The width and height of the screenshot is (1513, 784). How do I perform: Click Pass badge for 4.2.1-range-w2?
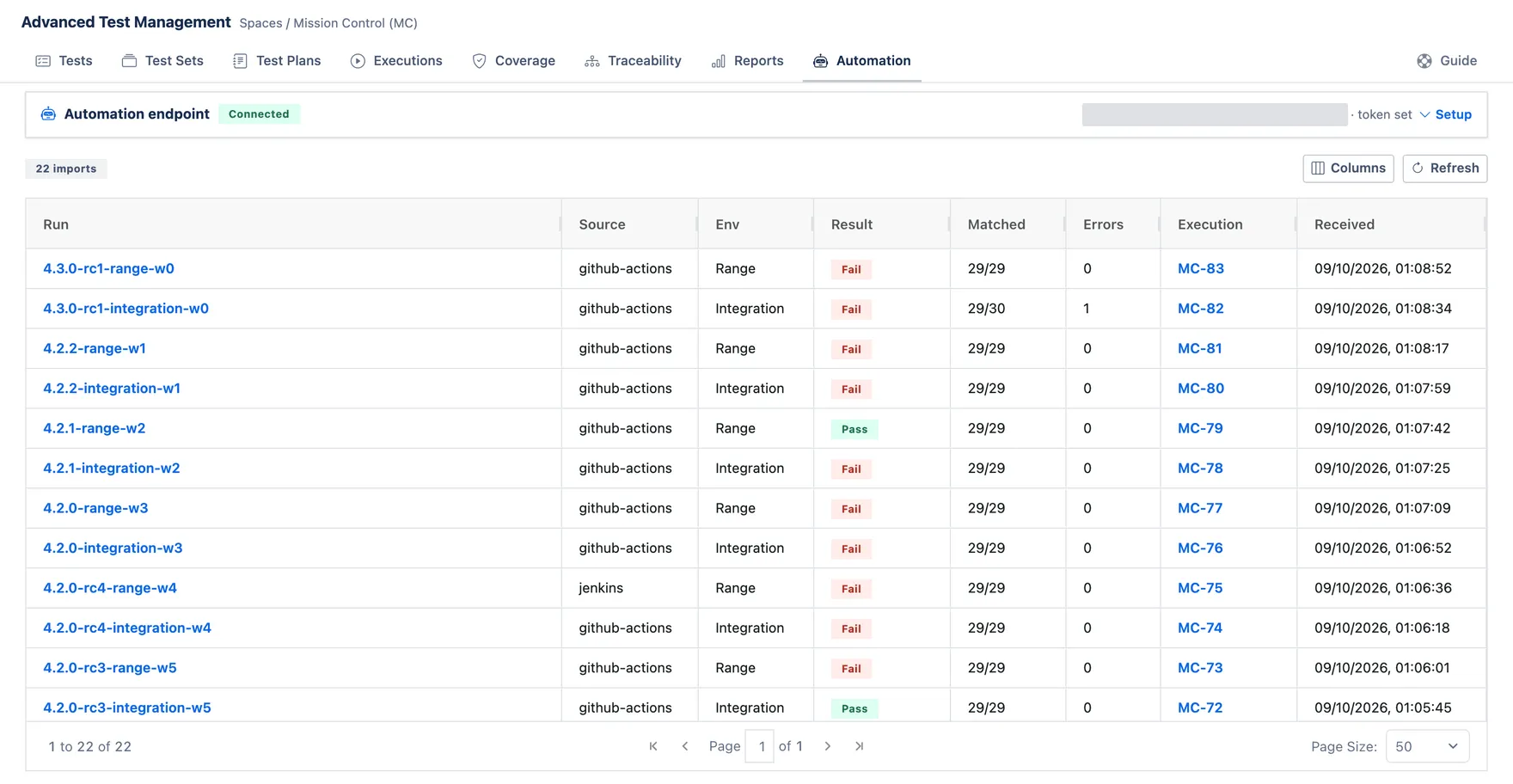tap(855, 429)
